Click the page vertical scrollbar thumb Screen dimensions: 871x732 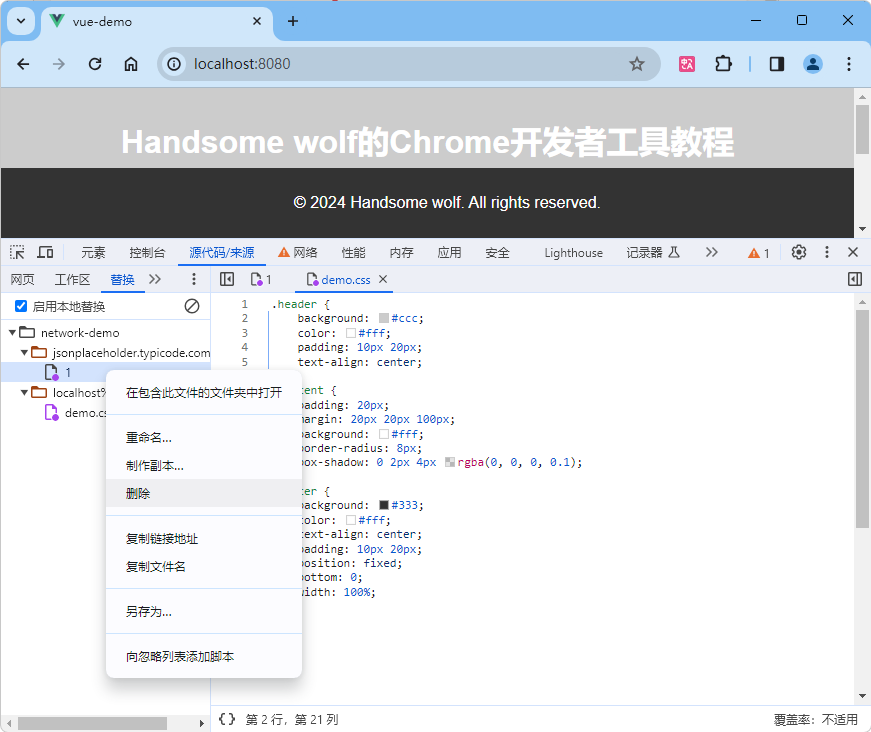point(862,129)
